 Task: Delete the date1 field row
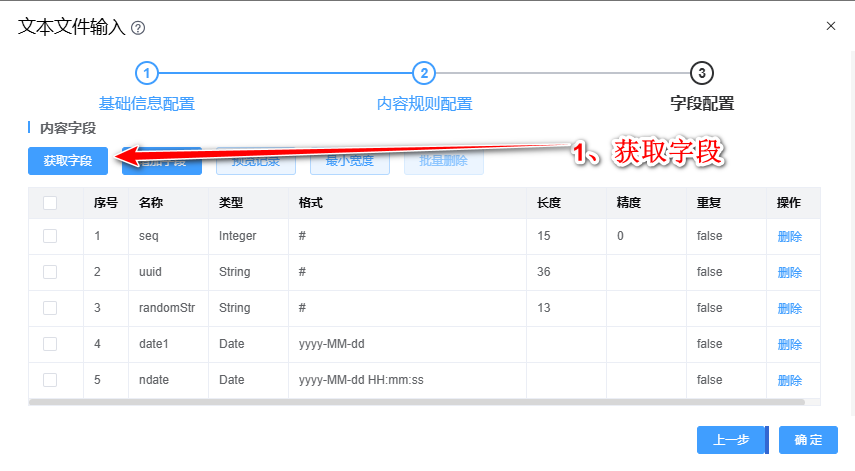coord(789,344)
